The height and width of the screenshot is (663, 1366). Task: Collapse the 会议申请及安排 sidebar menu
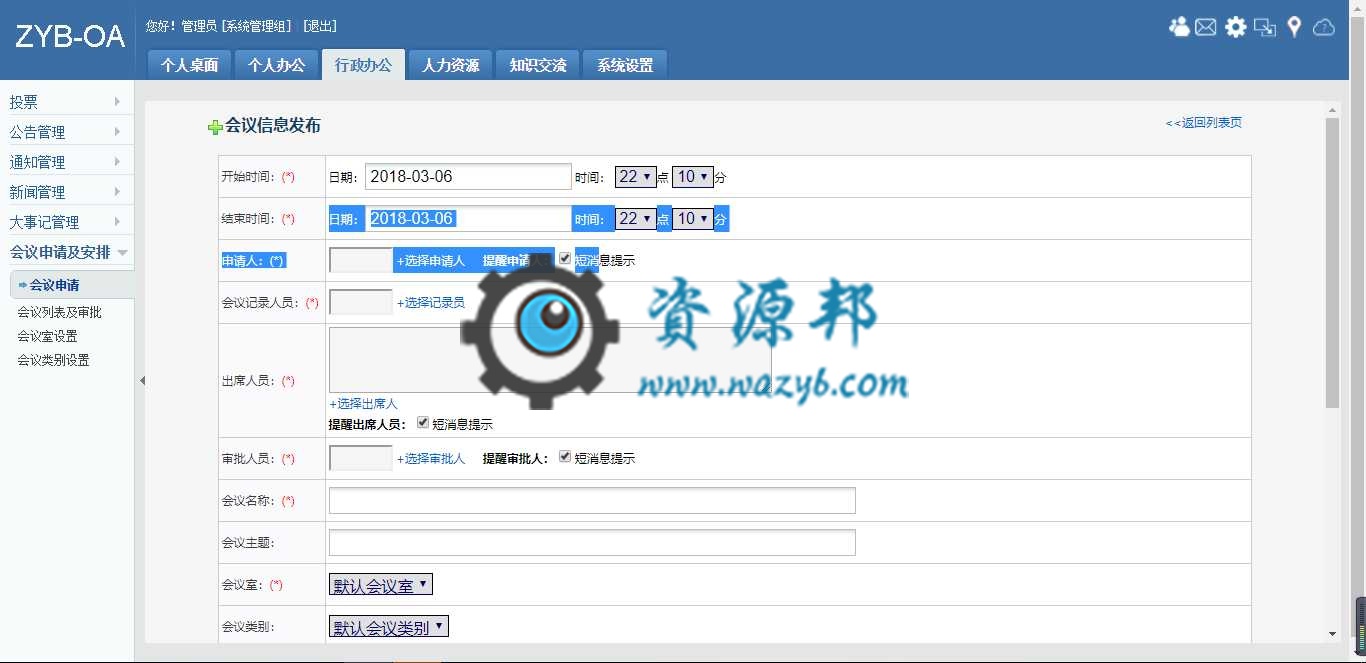pyautogui.click(x=66, y=252)
